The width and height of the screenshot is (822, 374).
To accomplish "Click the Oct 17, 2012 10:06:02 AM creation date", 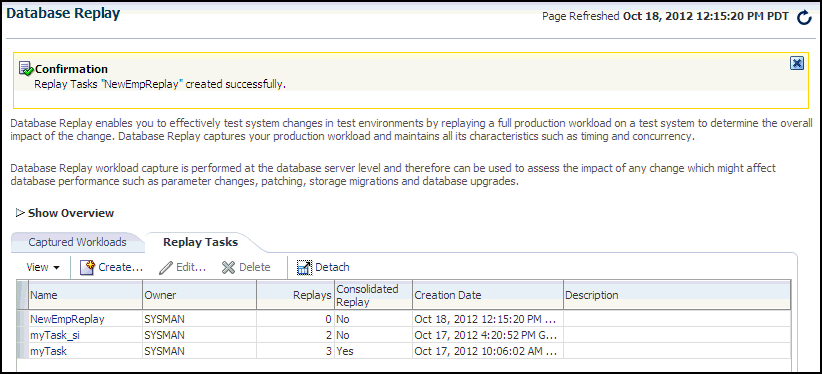I will click(x=485, y=351).
